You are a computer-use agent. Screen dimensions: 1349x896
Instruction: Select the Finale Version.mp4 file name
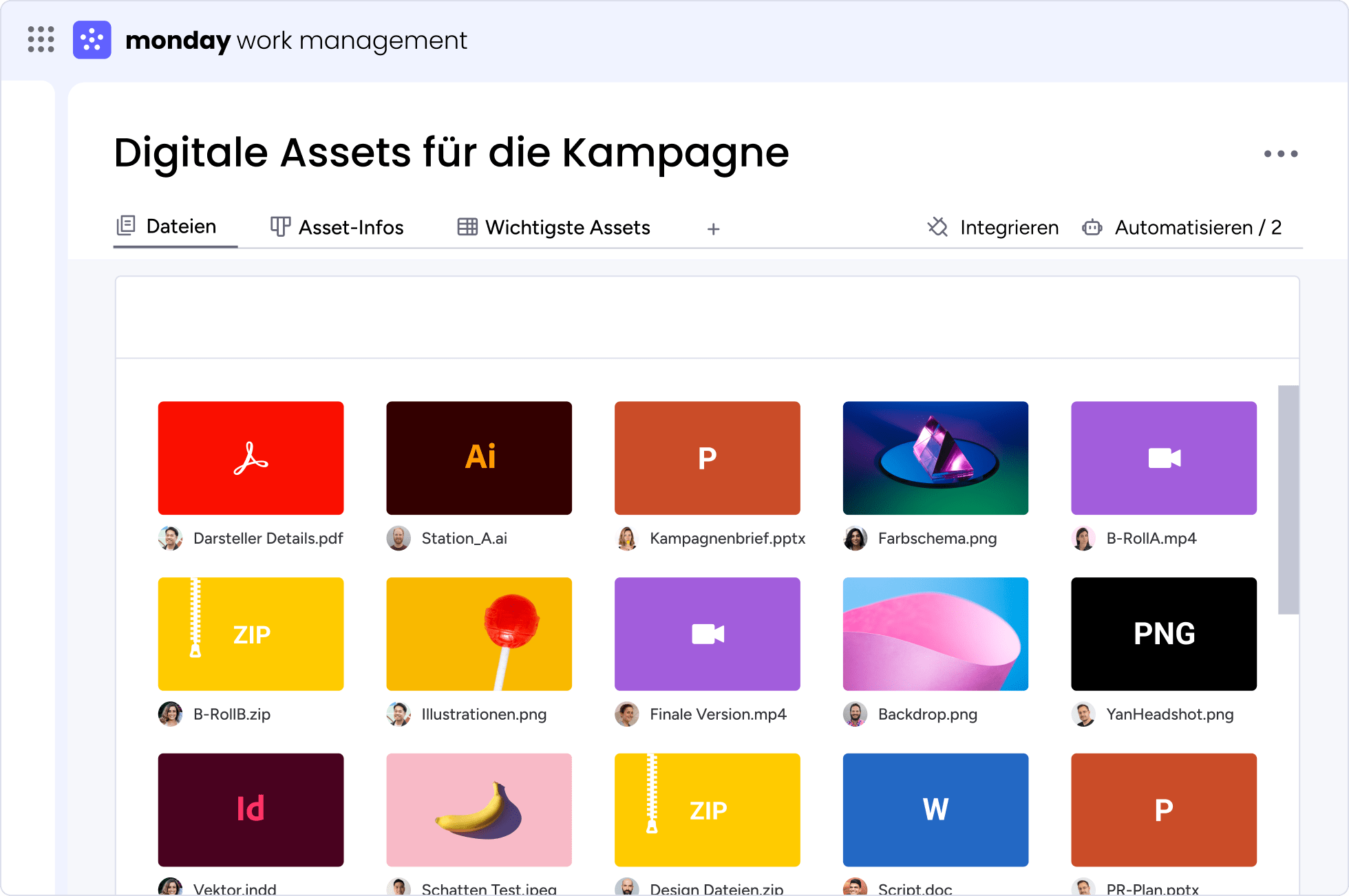[718, 714]
